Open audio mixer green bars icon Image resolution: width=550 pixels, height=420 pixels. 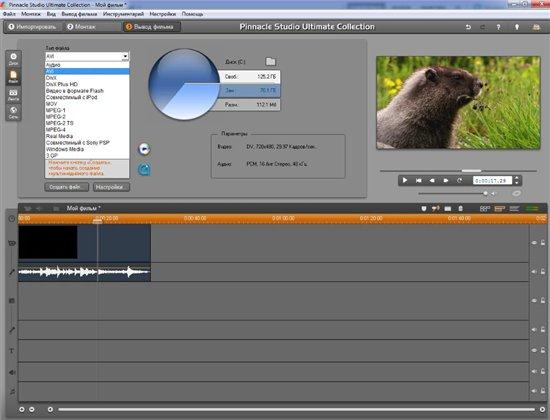[532, 208]
